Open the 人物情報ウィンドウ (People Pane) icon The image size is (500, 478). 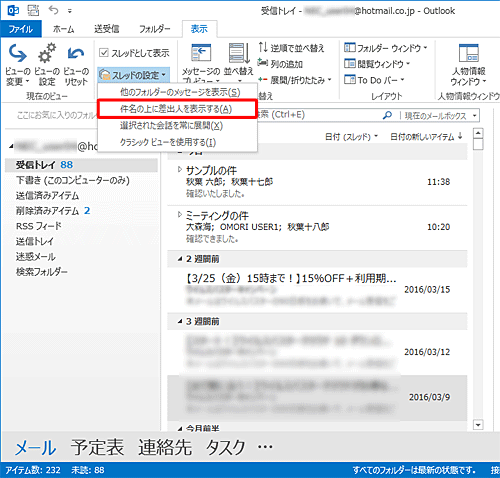468,53
